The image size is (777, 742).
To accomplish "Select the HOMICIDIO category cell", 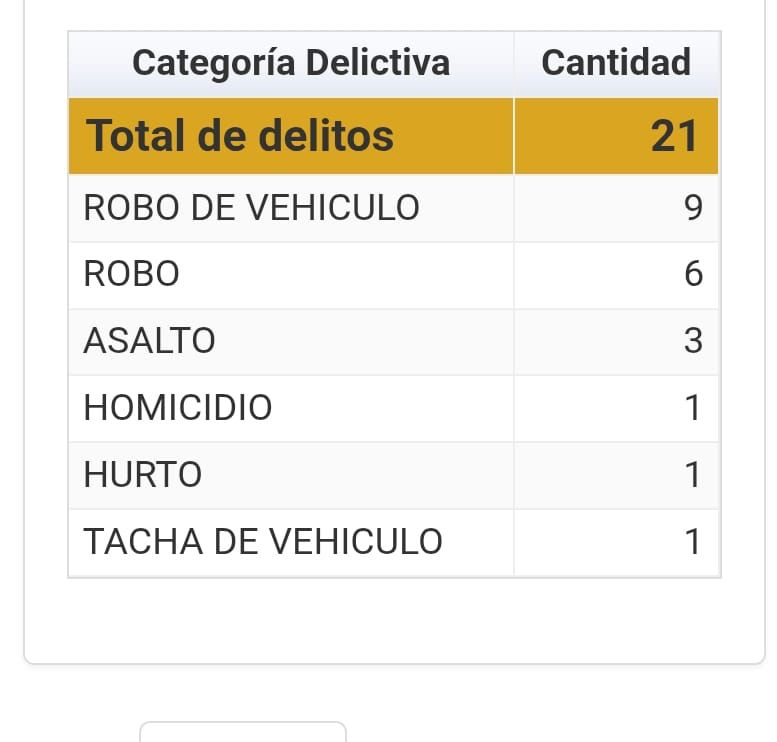I will click(x=178, y=408).
